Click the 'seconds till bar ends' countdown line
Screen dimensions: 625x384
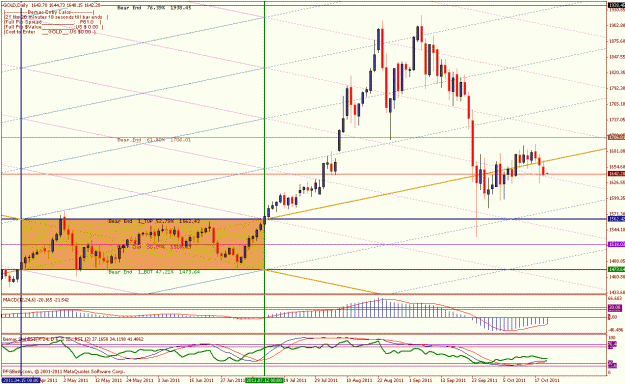click(56, 17)
